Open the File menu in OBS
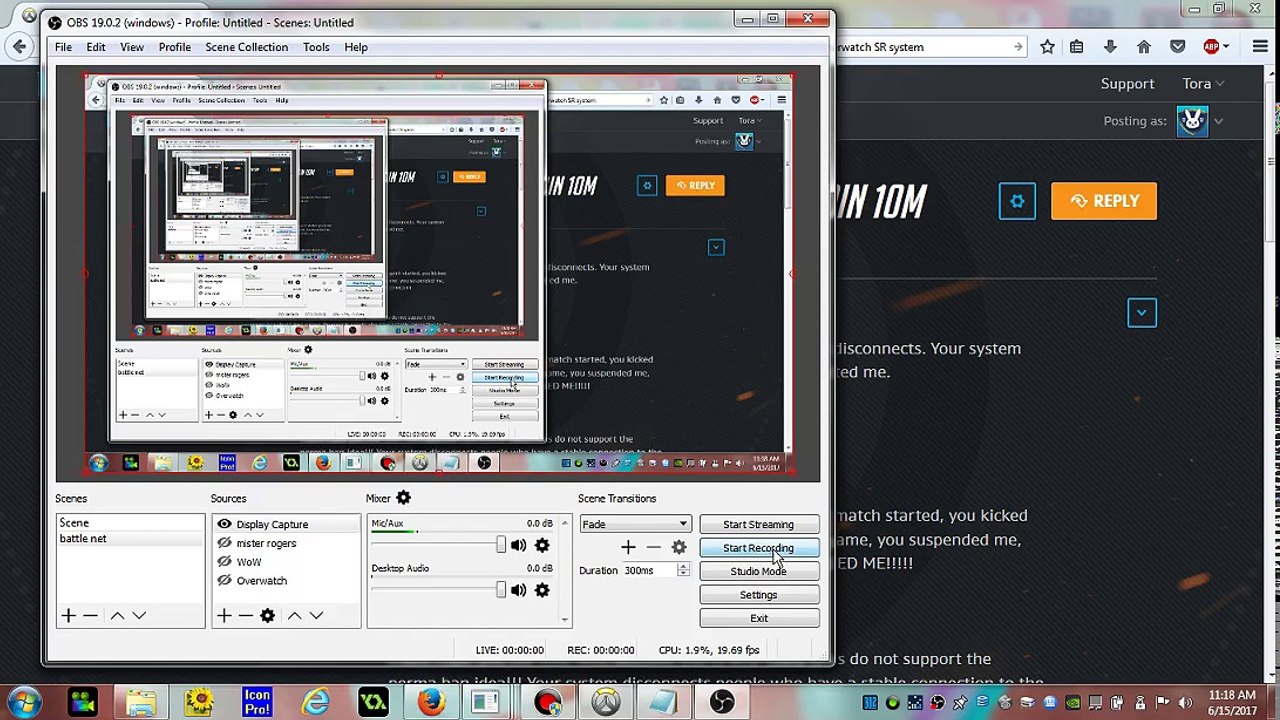Viewport: 1280px width, 720px height. click(63, 47)
